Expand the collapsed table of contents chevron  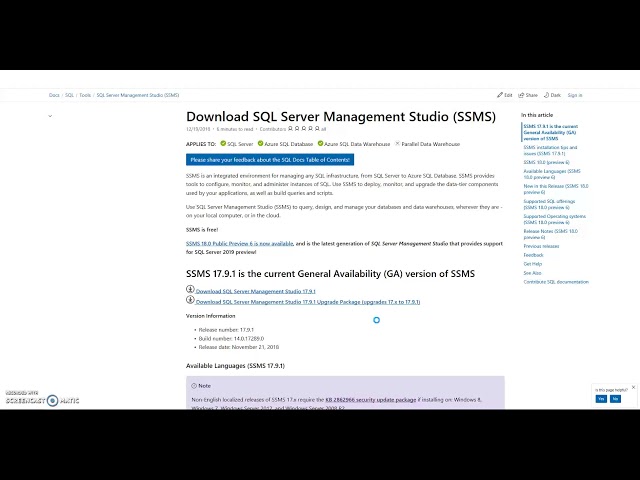click(50, 116)
